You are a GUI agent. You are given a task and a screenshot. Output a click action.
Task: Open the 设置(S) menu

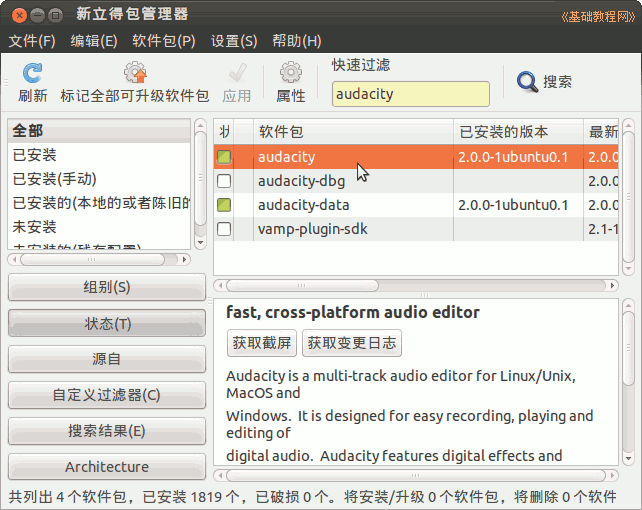[234, 41]
